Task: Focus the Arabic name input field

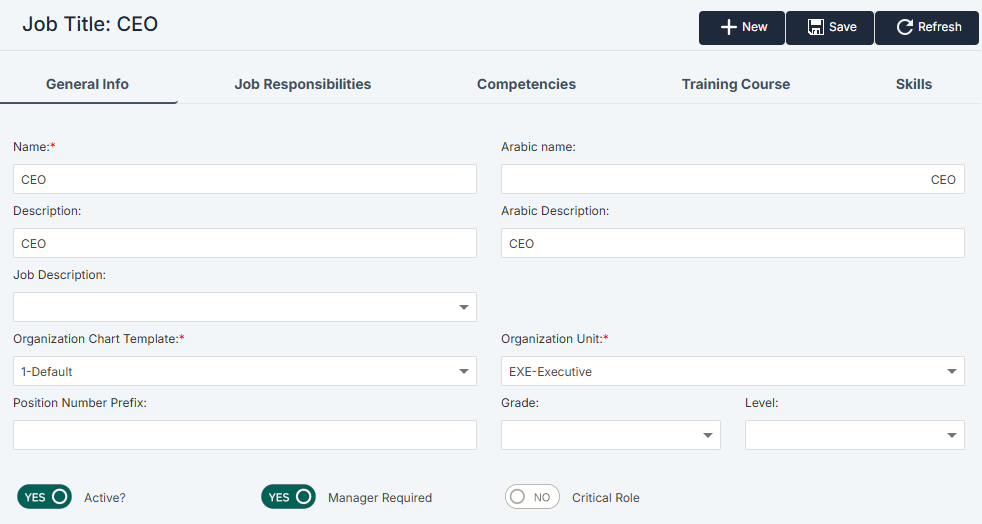Action: [x=732, y=180]
